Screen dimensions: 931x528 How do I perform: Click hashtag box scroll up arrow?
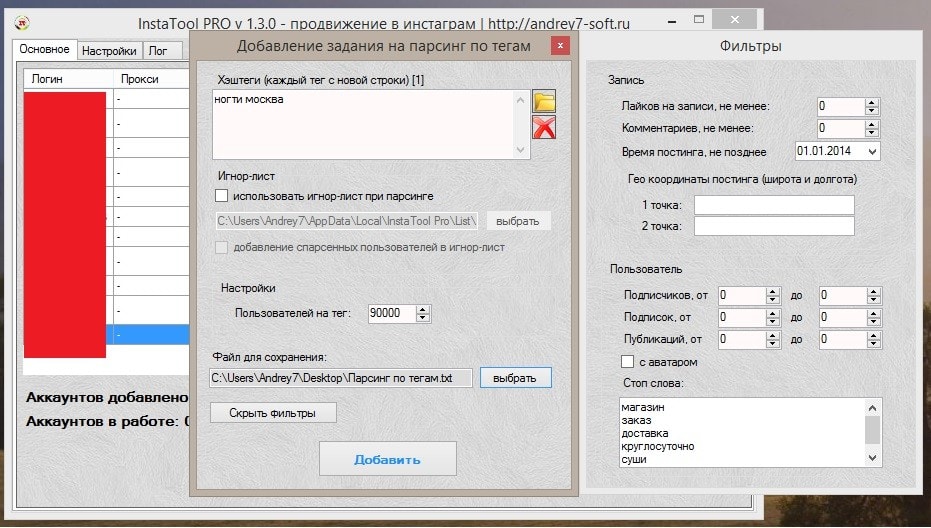tap(521, 99)
